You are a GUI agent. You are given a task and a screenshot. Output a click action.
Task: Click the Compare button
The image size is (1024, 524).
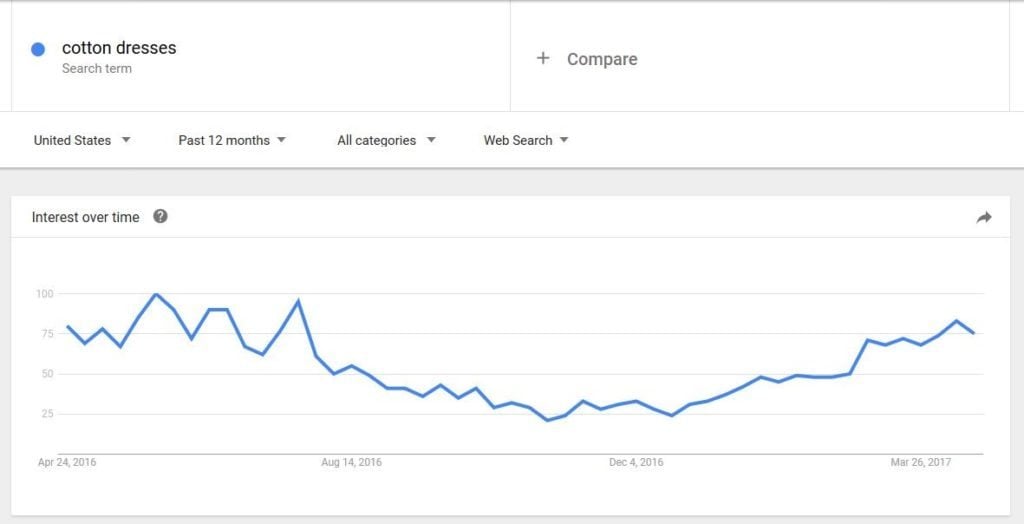coord(586,59)
